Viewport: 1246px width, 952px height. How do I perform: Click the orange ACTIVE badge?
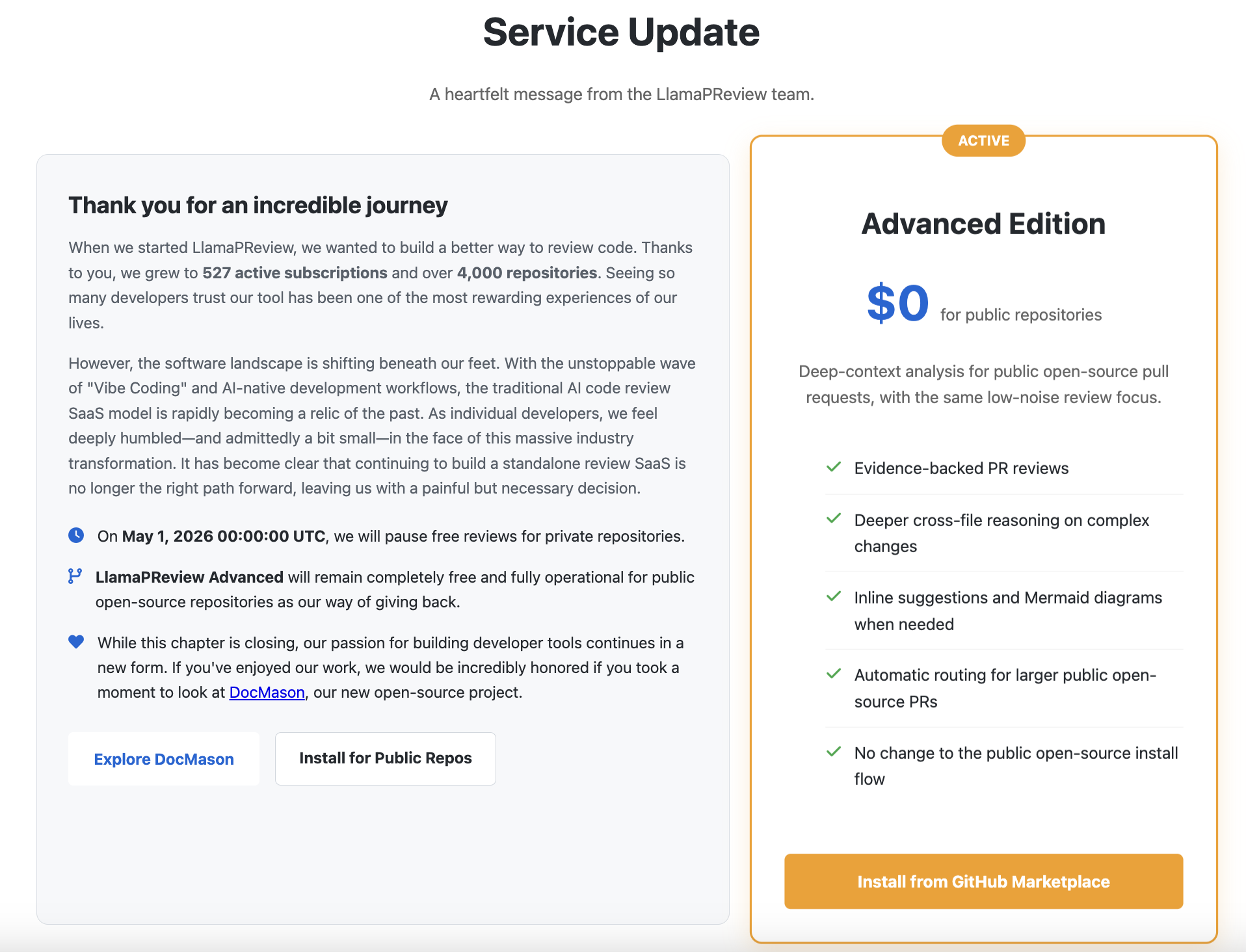point(983,140)
